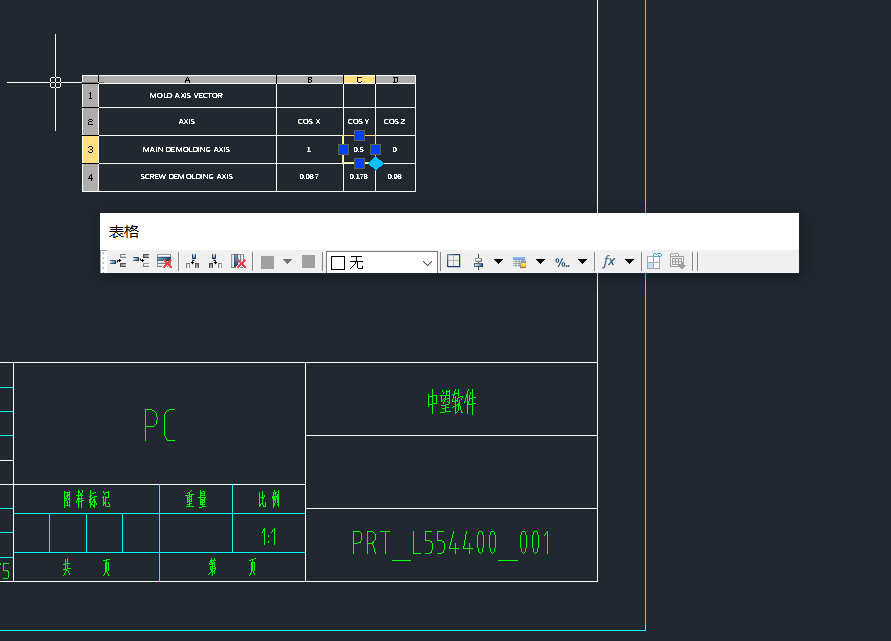The height and width of the screenshot is (641, 891).
Task: Click the MOLD AXIS VECTOR cell
Action: click(187, 95)
